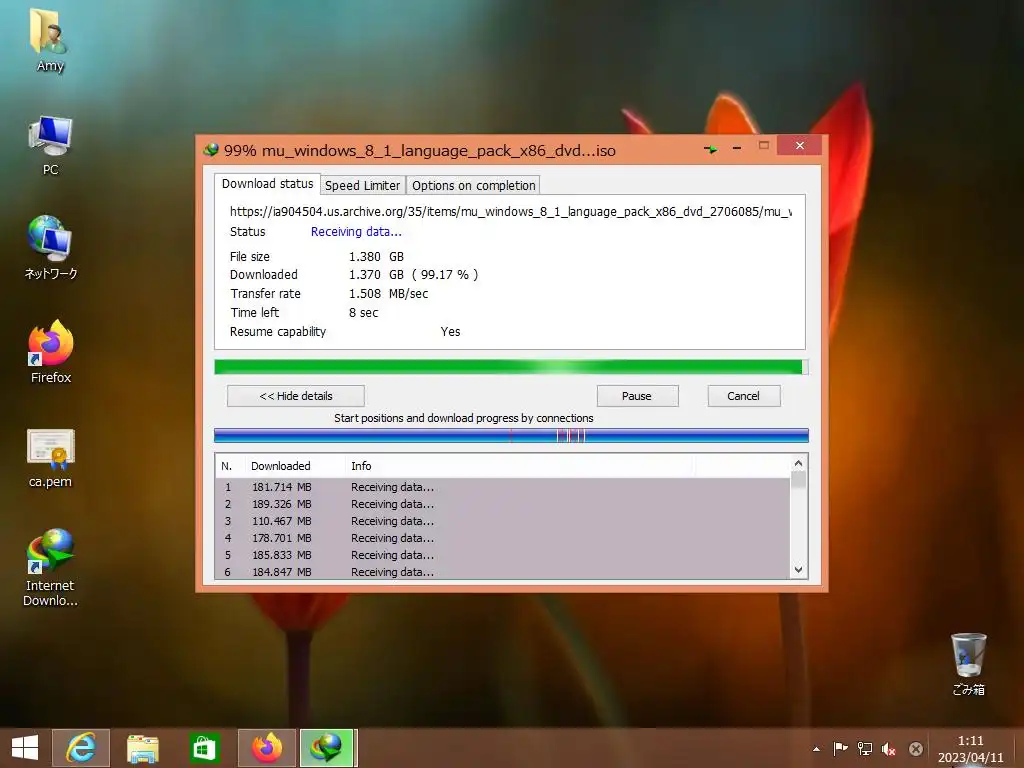Image resolution: width=1024 pixels, height=768 pixels.
Task: Show hidden tray icons arrow
Action: [816, 748]
